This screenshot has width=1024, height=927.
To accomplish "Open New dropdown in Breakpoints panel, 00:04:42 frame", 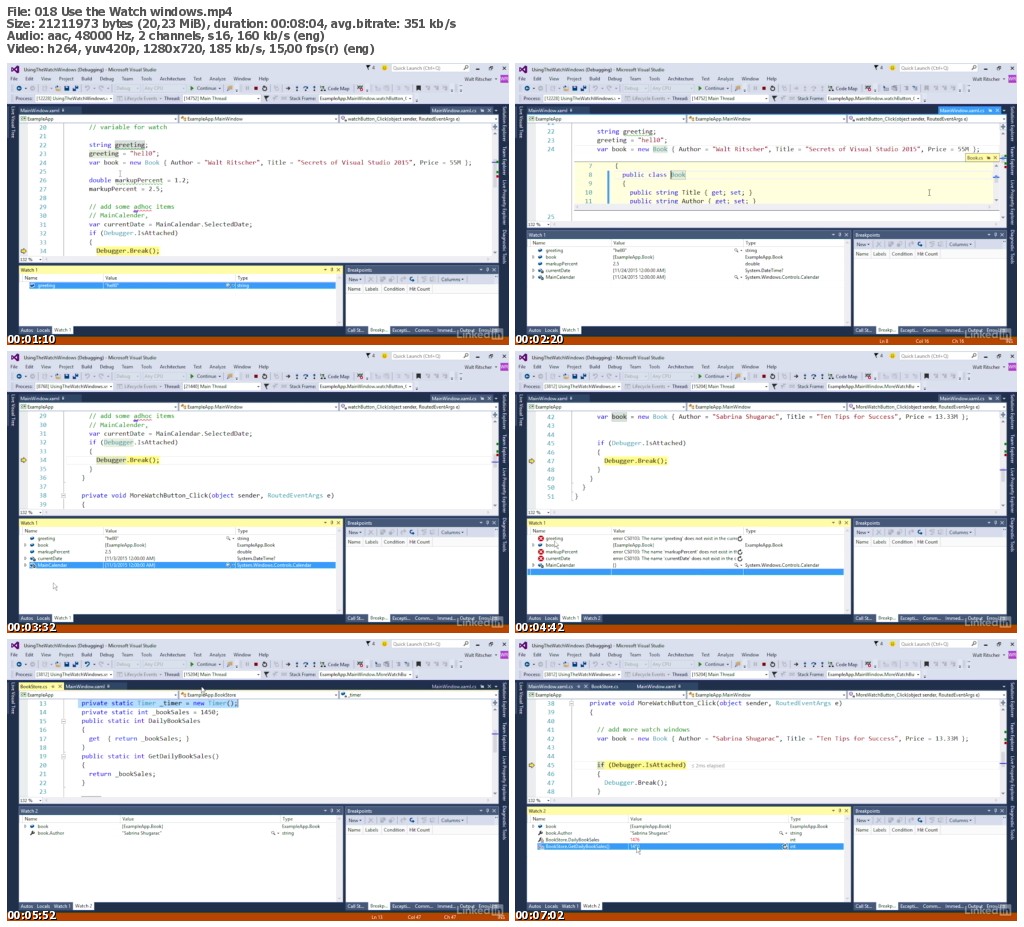I will pos(863,532).
